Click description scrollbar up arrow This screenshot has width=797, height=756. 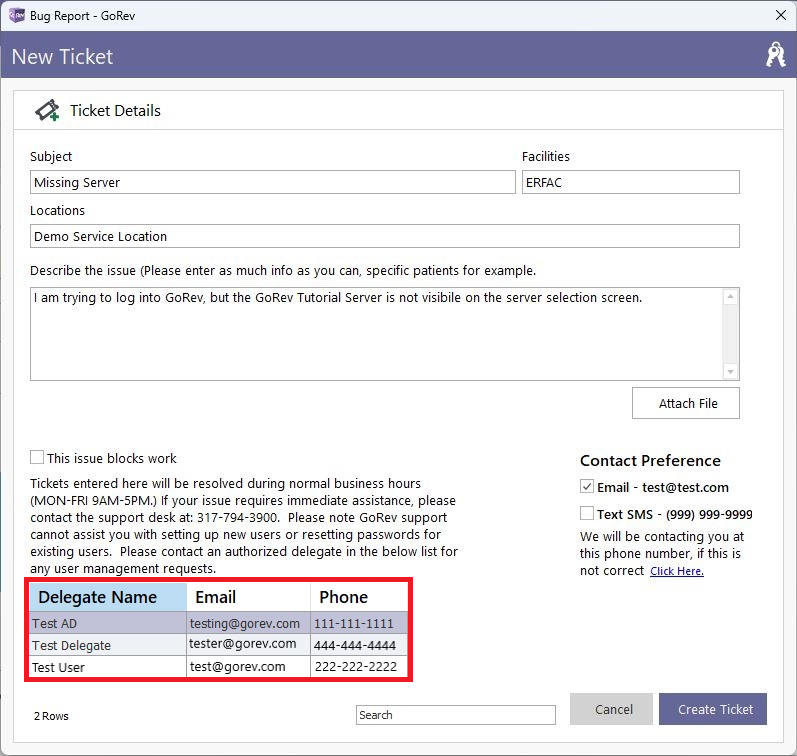pyautogui.click(x=730, y=296)
